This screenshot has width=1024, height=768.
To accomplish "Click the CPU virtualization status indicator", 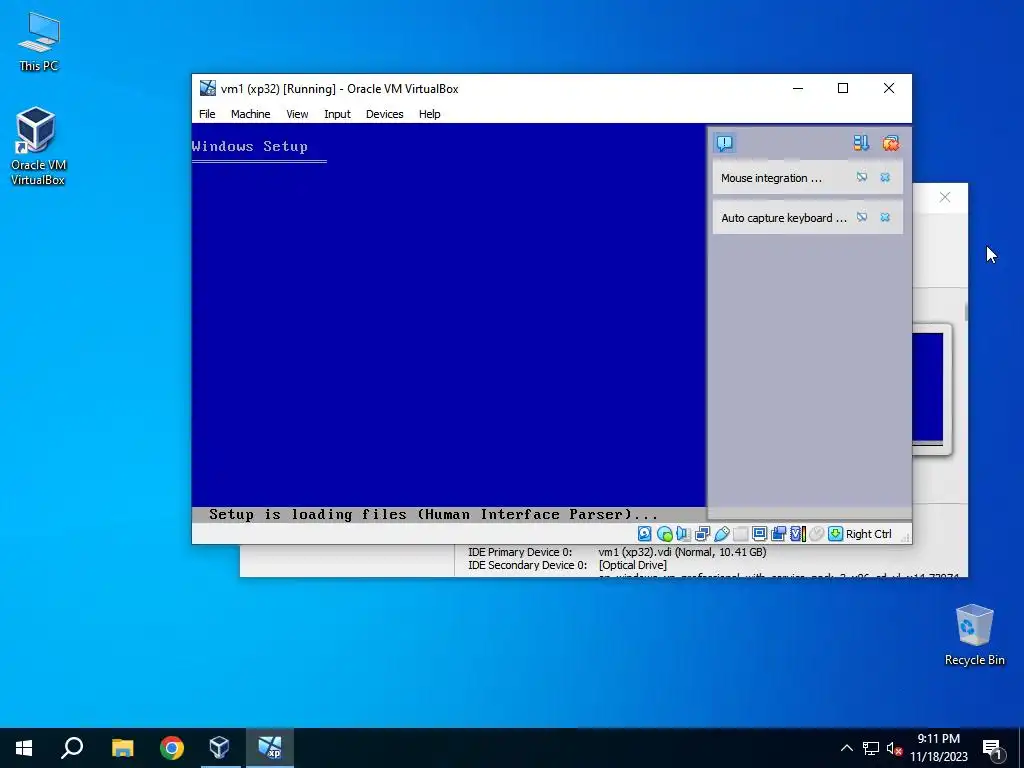I will [797, 534].
